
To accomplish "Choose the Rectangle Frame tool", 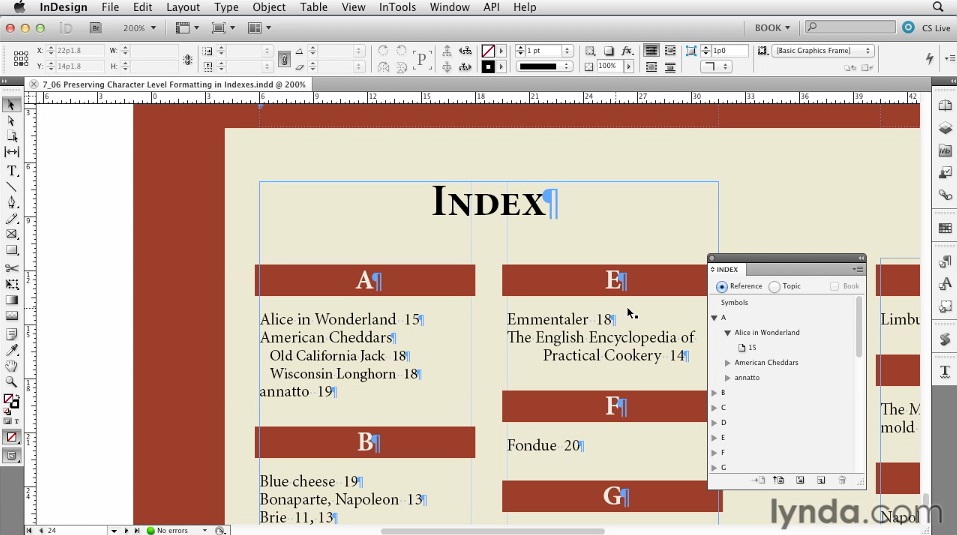I will (11, 234).
